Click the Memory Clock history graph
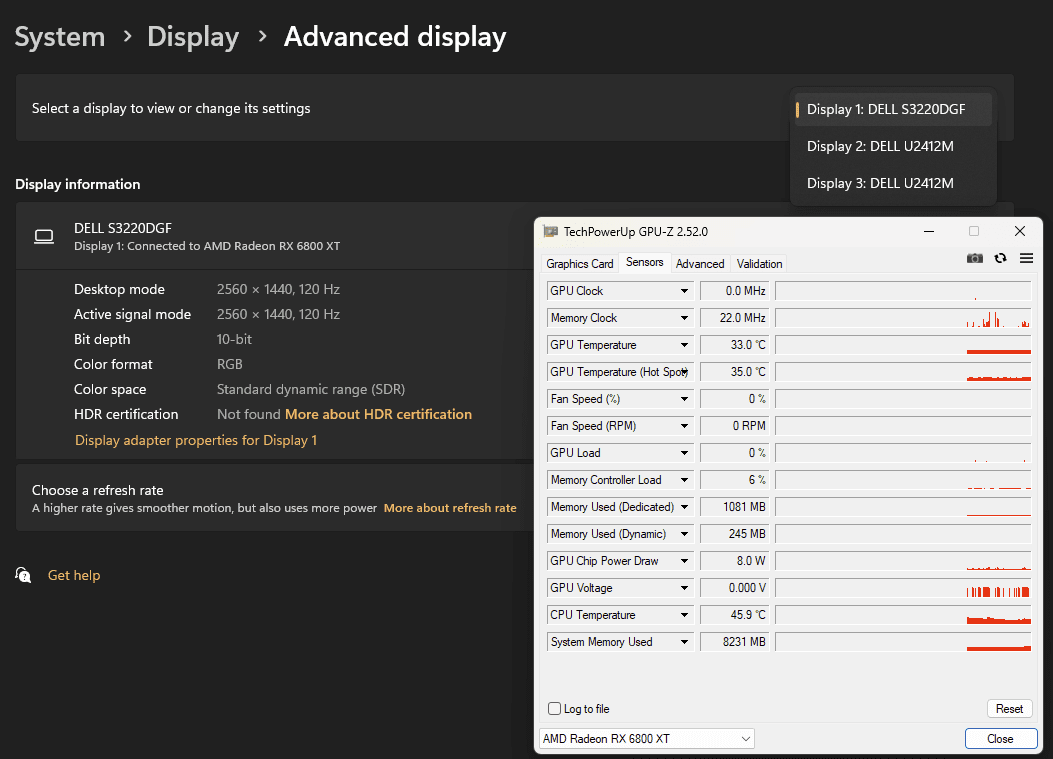Image resolution: width=1053 pixels, height=759 pixels. [903, 318]
